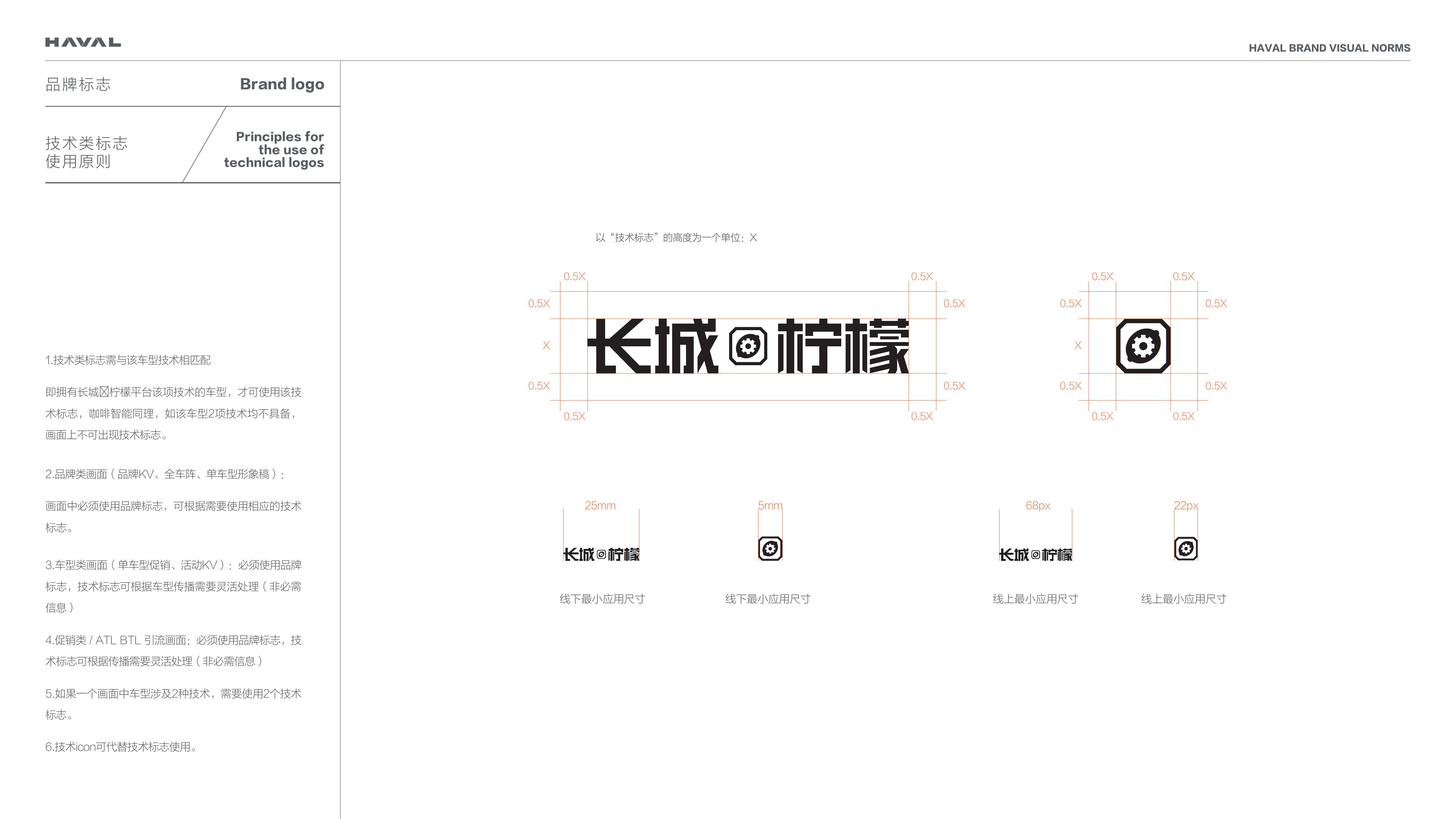Viewport: 1456px width, 819px height.
Task: Click the Brand logo heading
Action: point(282,84)
